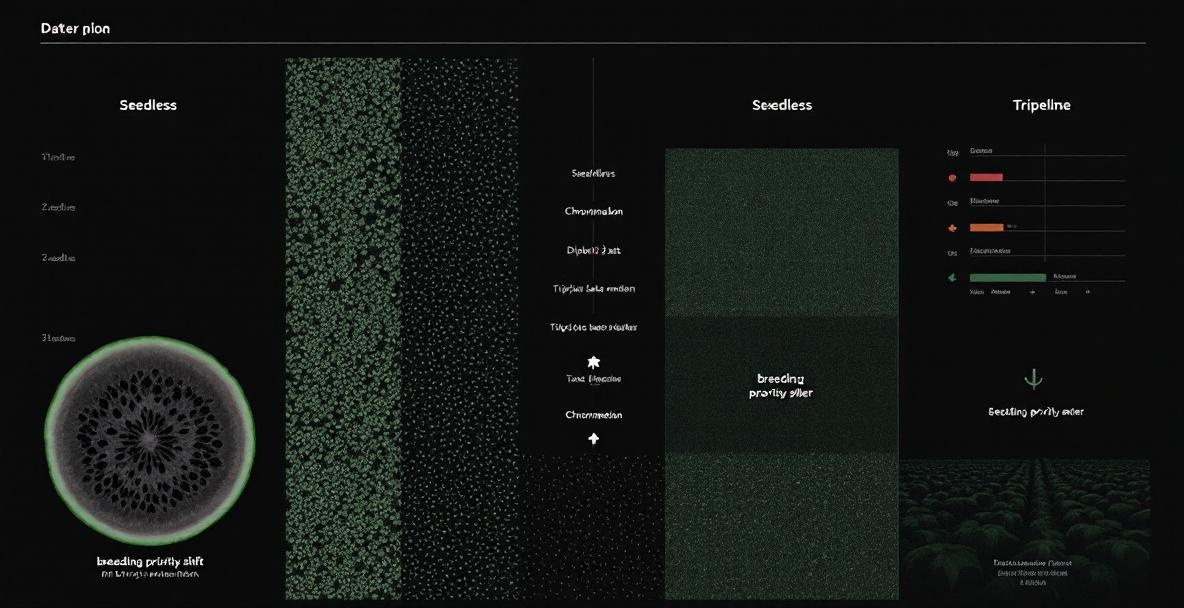Viewport: 1184px width, 608px height.
Task: Click the green down arrow under the Tripeline chart
Action: point(1034,379)
